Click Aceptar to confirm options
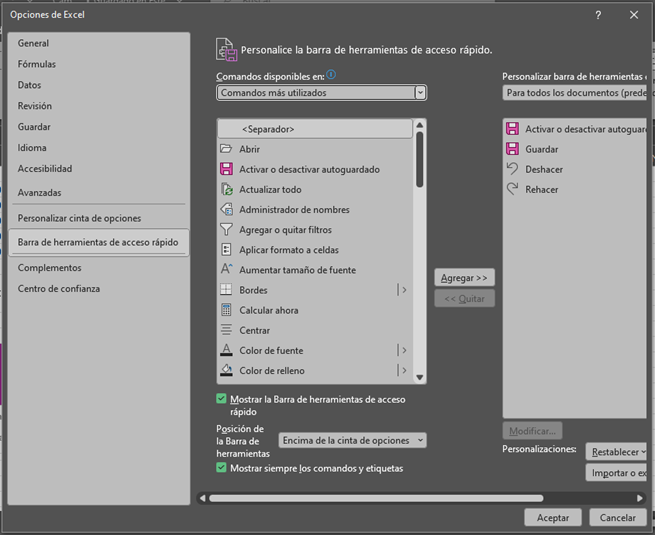This screenshot has height=535, width=655. 553,517
